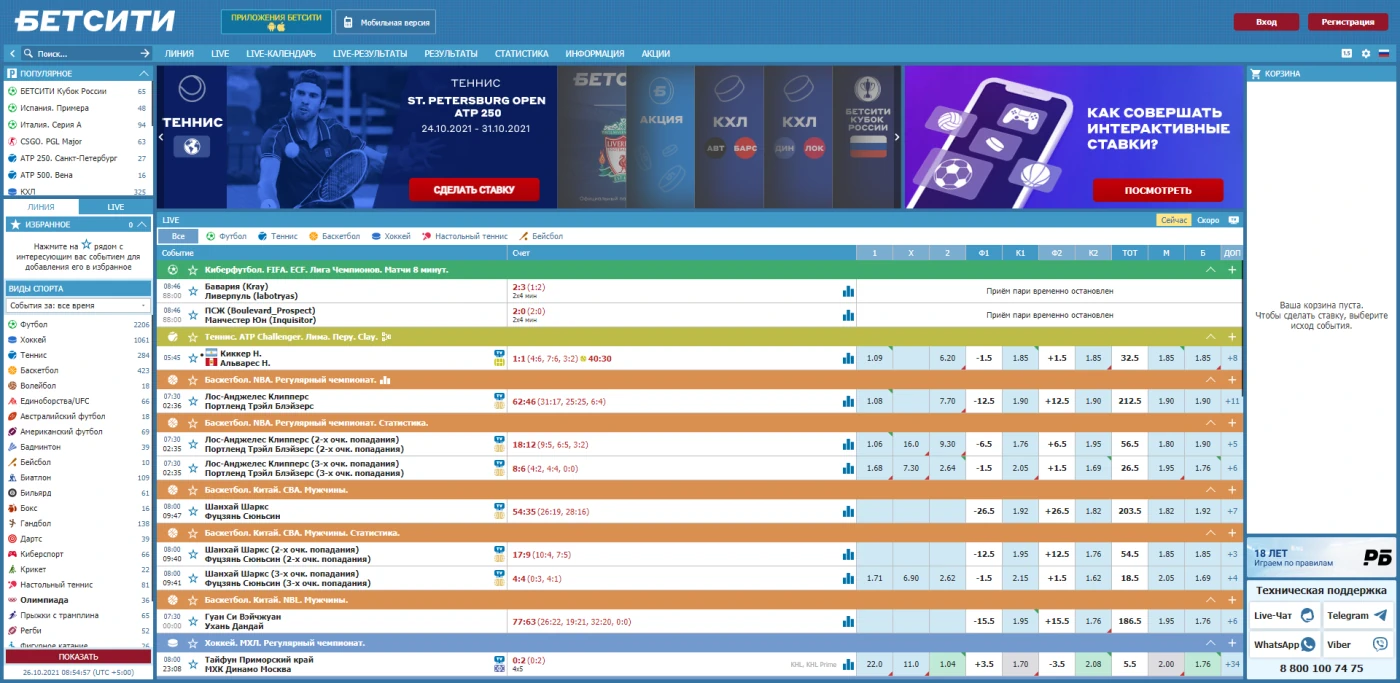Add Бавария (Kray) match to favorites star
1400x683 pixels.
(x=193, y=291)
